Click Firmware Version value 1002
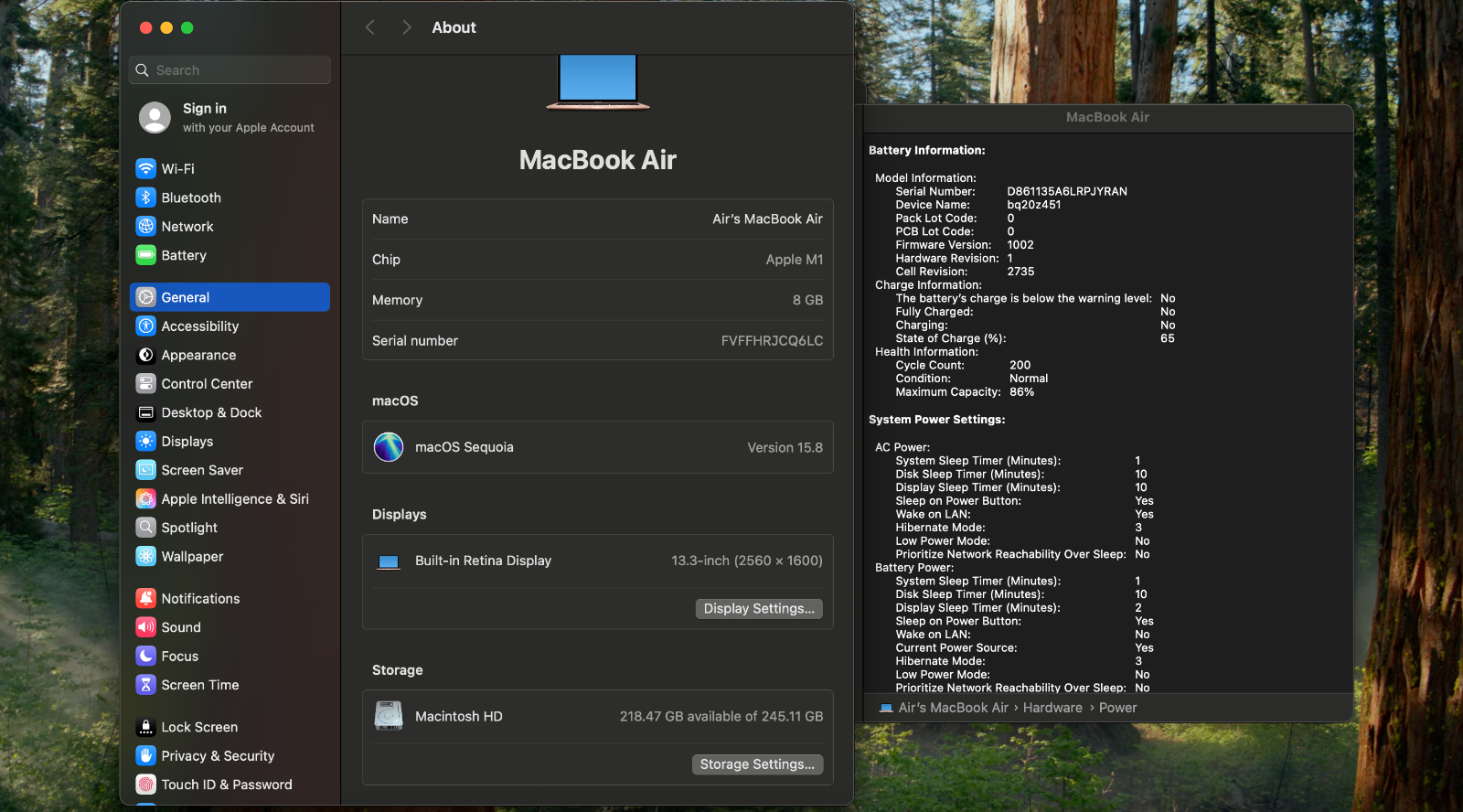The height and width of the screenshot is (812, 1463). tap(1020, 245)
